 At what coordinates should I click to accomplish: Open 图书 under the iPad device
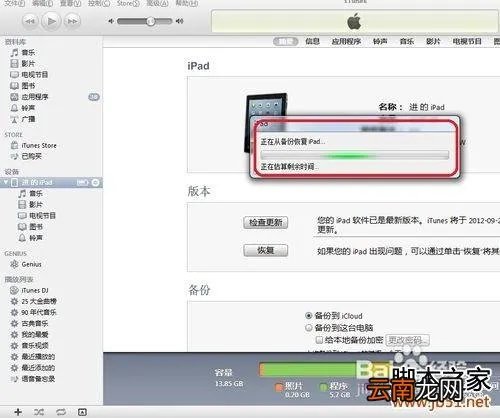30,227
